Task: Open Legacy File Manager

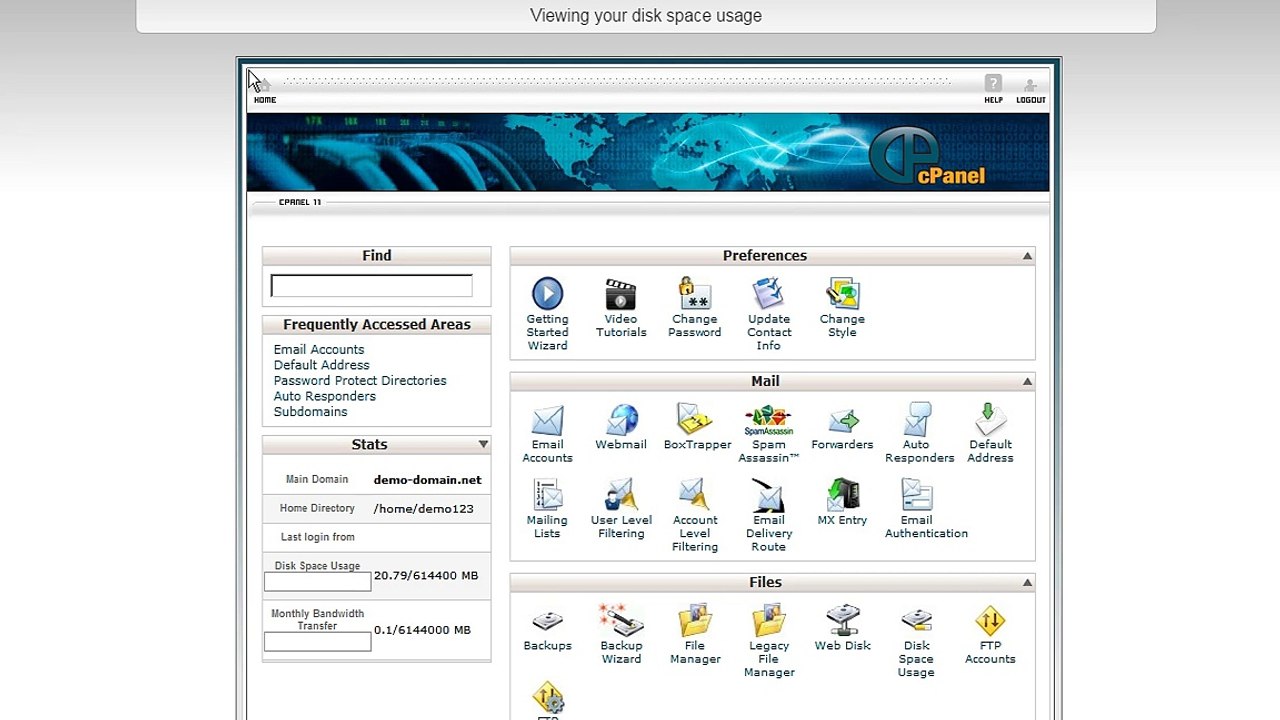Action: click(x=769, y=641)
